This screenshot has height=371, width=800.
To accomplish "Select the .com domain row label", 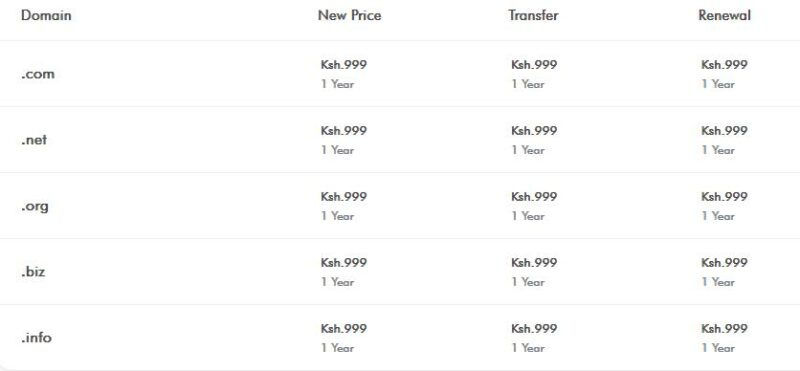I will pyautogui.click(x=38, y=75).
